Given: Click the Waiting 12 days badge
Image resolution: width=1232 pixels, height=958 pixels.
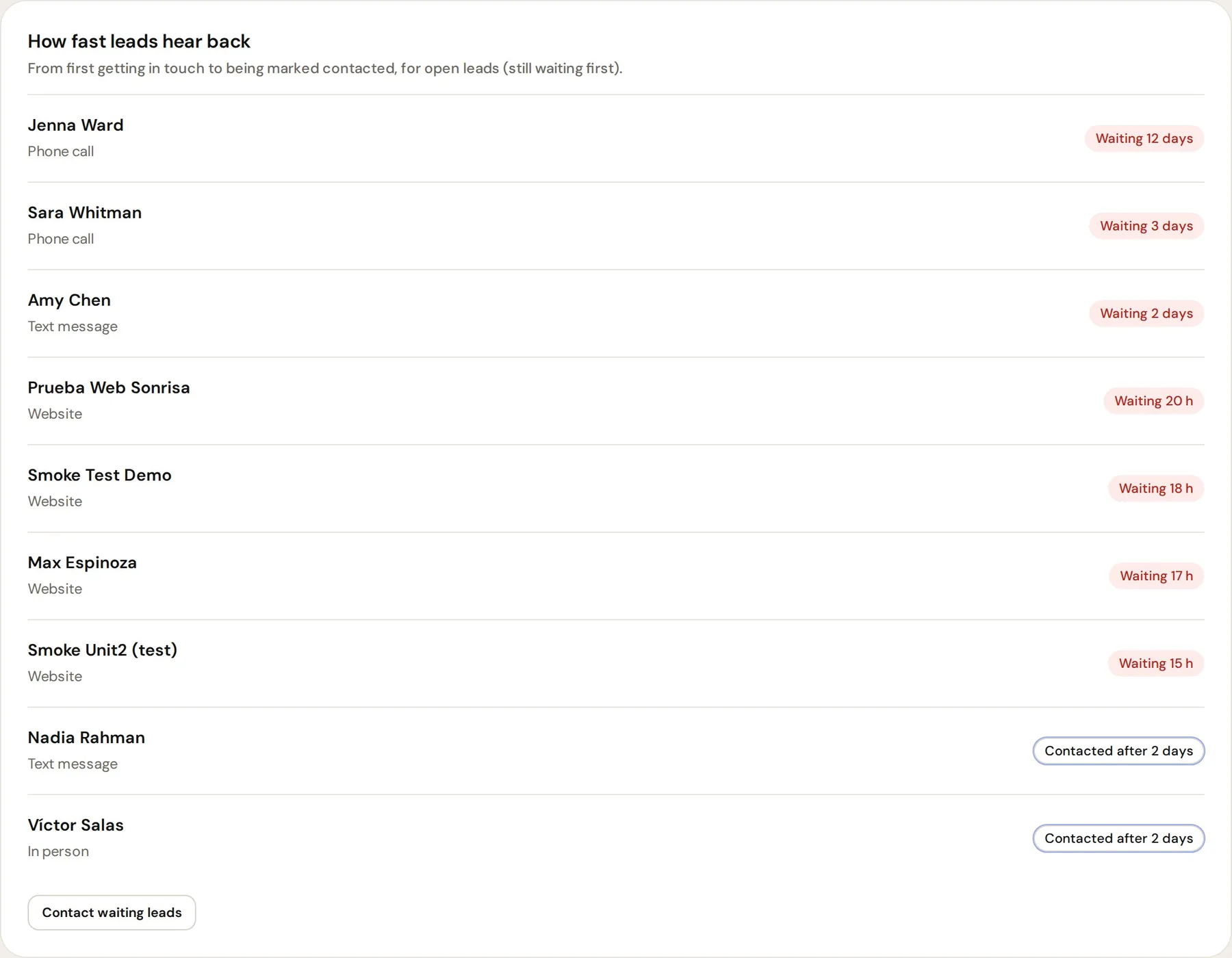Looking at the screenshot, I should (1144, 138).
